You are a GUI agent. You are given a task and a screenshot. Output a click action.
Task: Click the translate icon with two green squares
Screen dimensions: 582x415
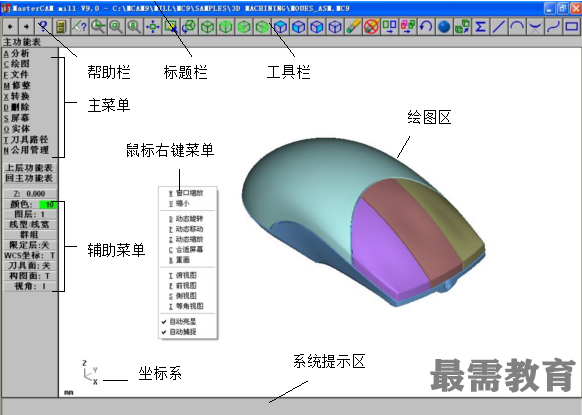coord(389,27)
